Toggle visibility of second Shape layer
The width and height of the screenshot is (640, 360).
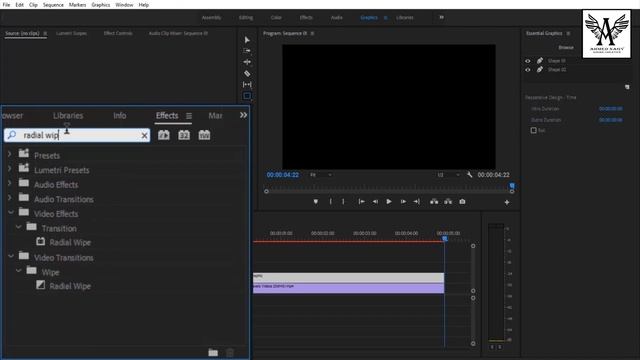pyautogui.click(x=528, y=70)
